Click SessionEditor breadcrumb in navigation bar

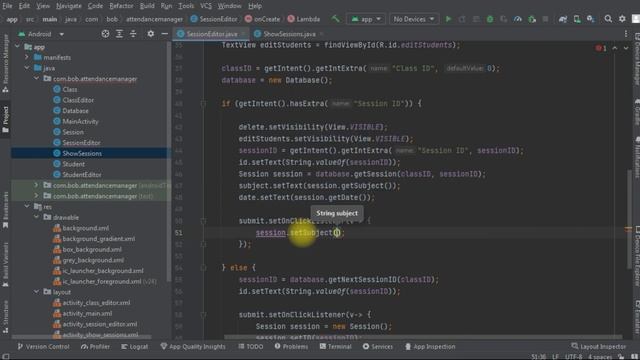tap(214, 19)
